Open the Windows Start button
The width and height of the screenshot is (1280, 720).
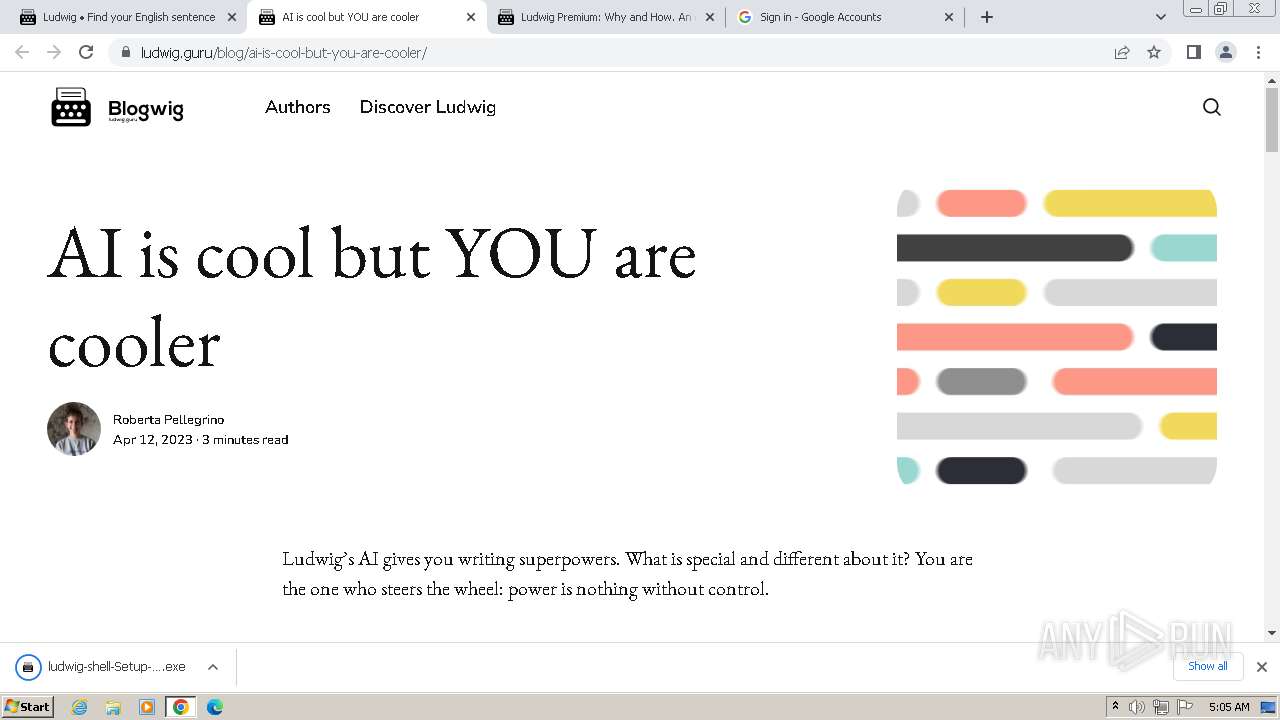27,707
